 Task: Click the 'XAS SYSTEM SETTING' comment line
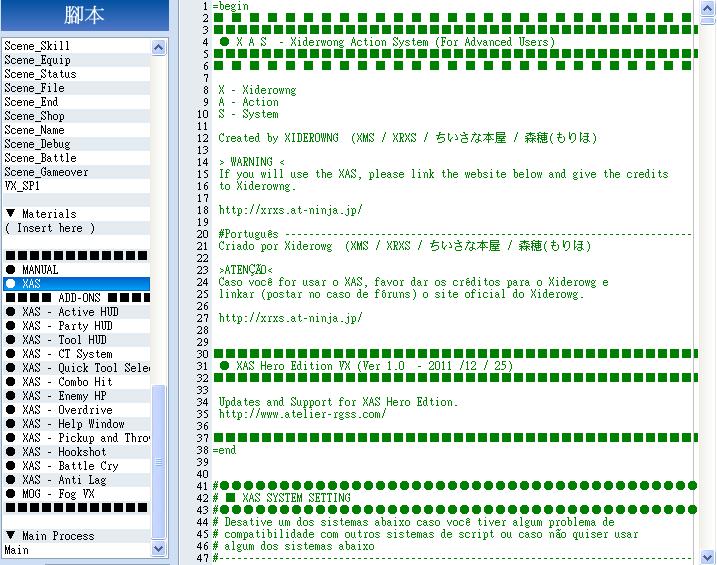click(282, 498)
